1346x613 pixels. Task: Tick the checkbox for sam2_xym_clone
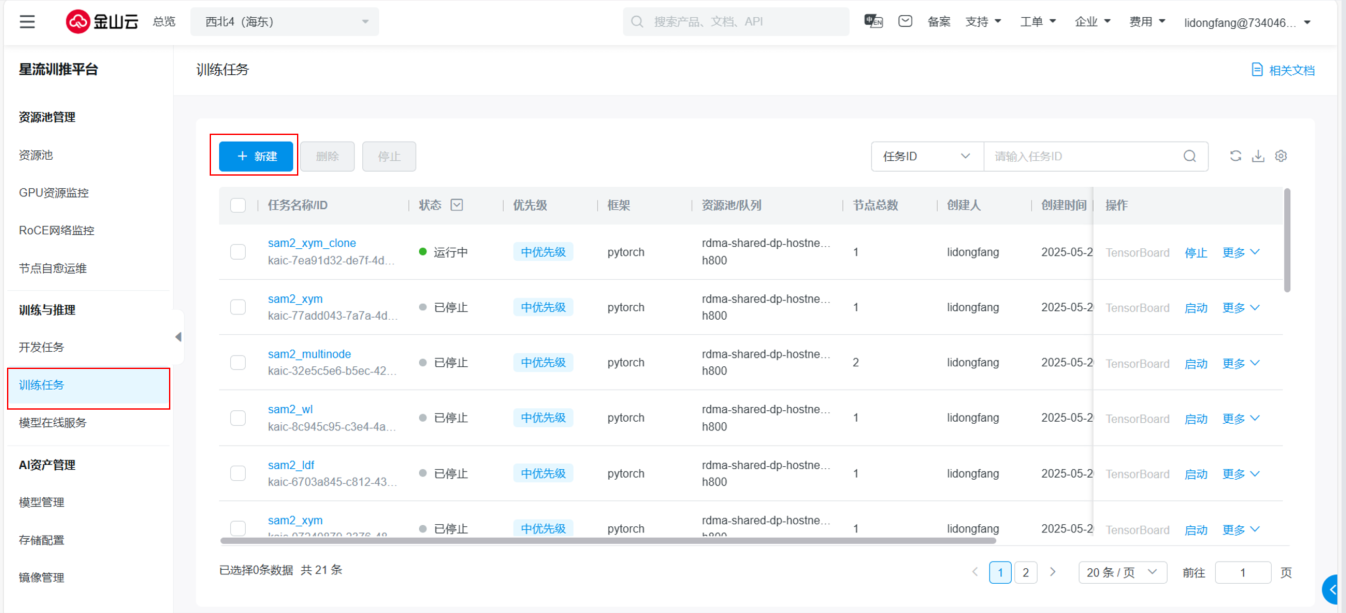click(238, 252)
